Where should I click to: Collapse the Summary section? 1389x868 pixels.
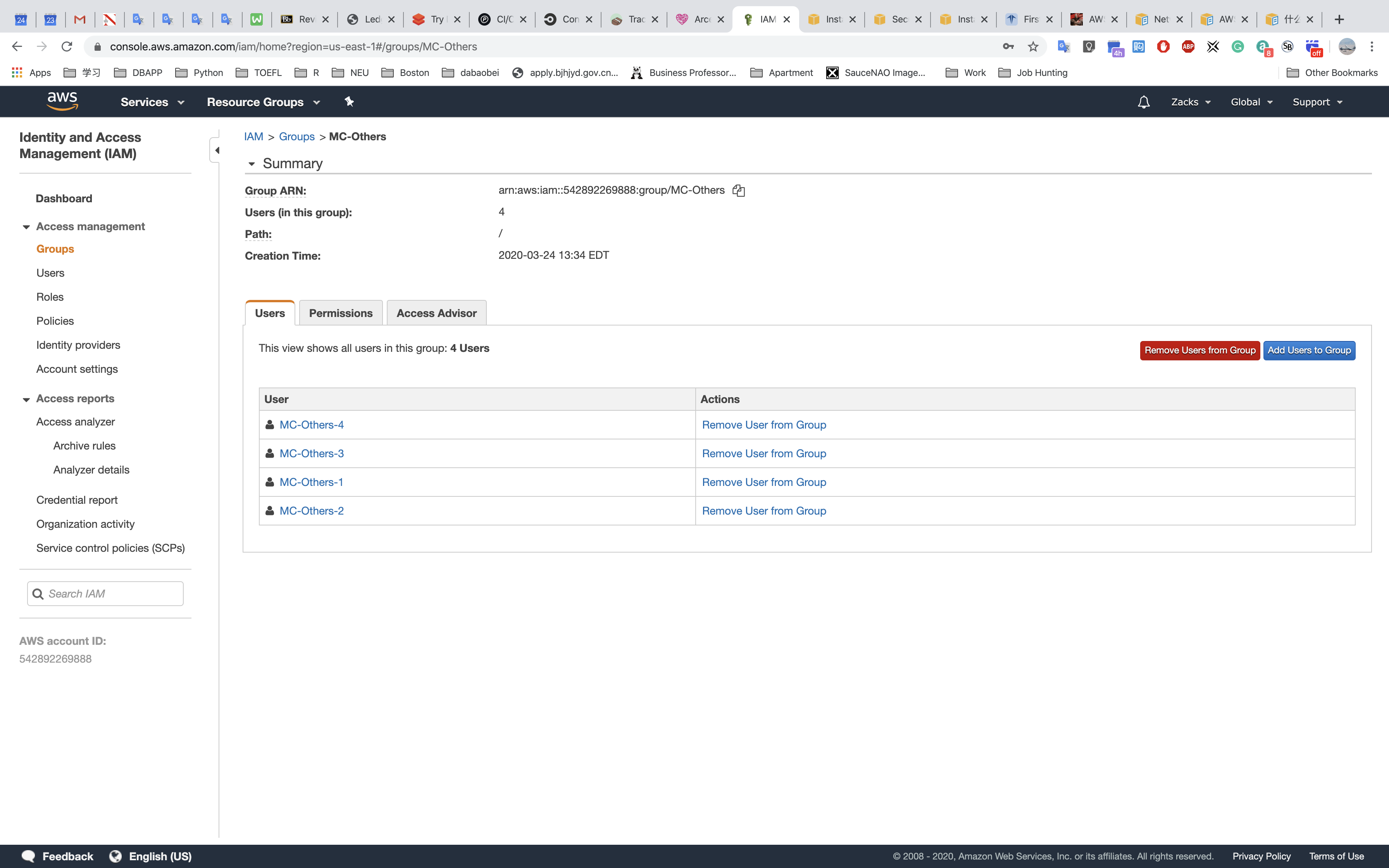pos(252,164)
